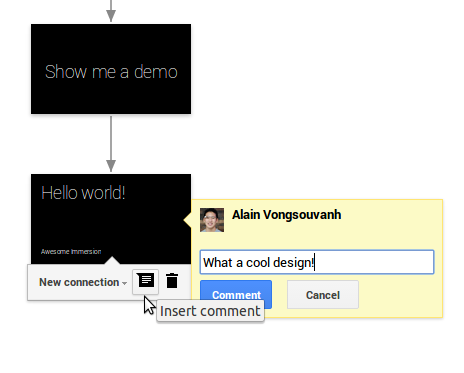Focus the 'What a cool design!' text field
The image size is (464, 373).
(317, 262)
